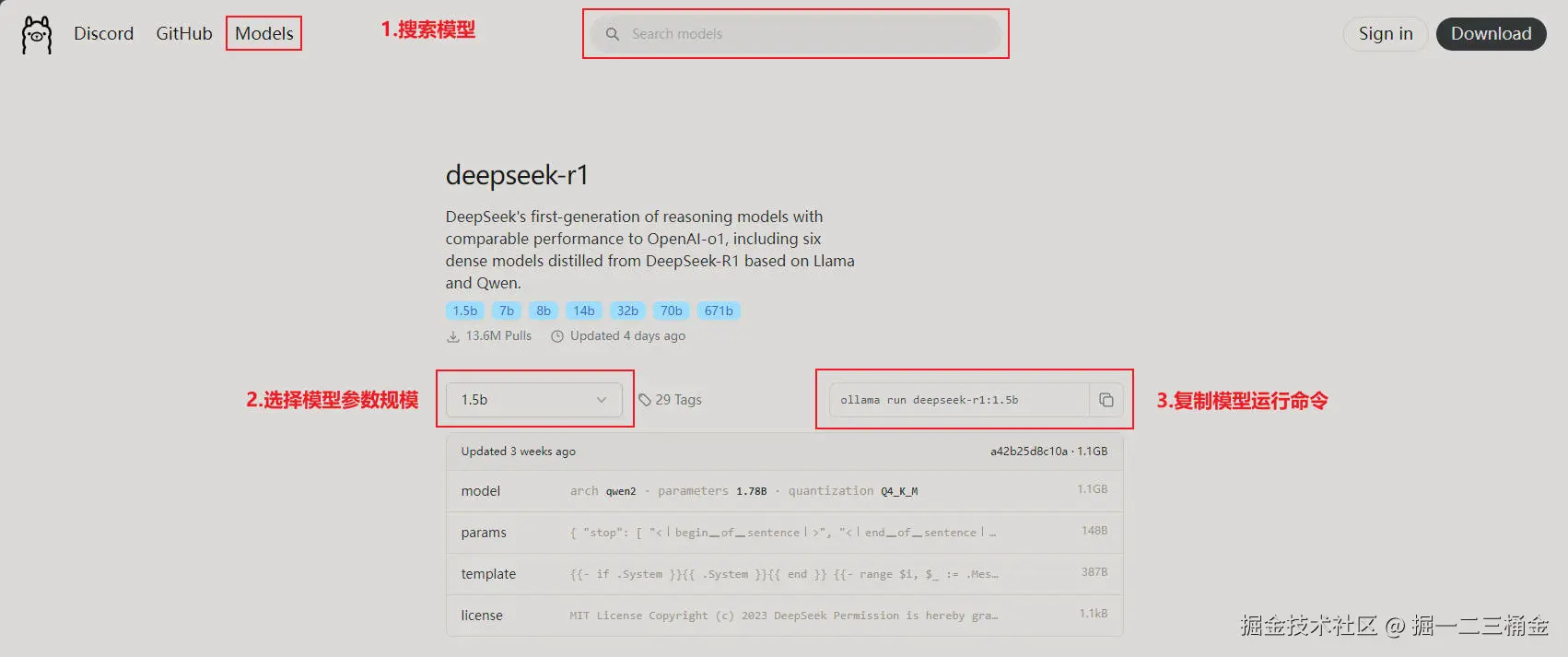Select the 13.6M Pulls count

(498, 336)
